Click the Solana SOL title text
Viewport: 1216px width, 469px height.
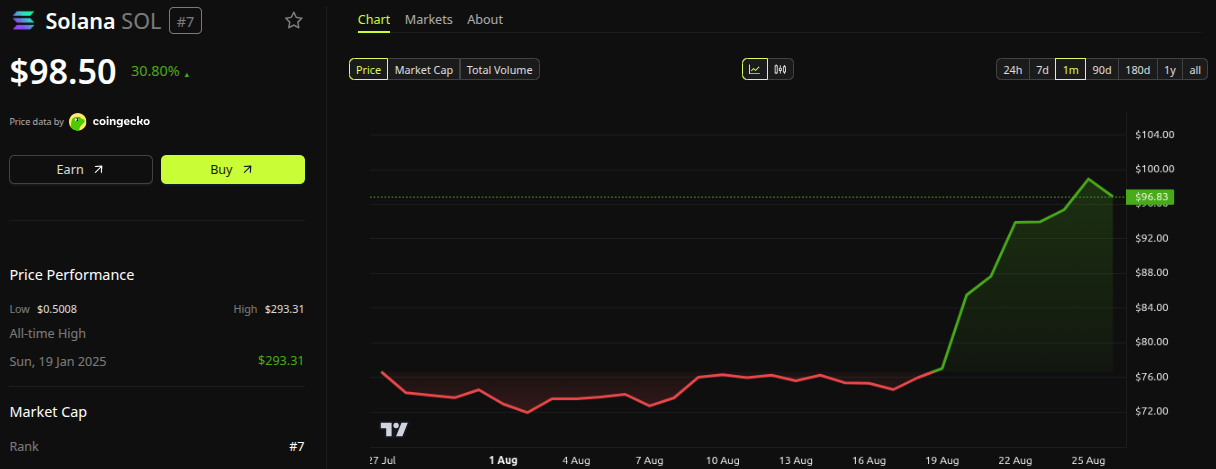(x=101, y=20)
